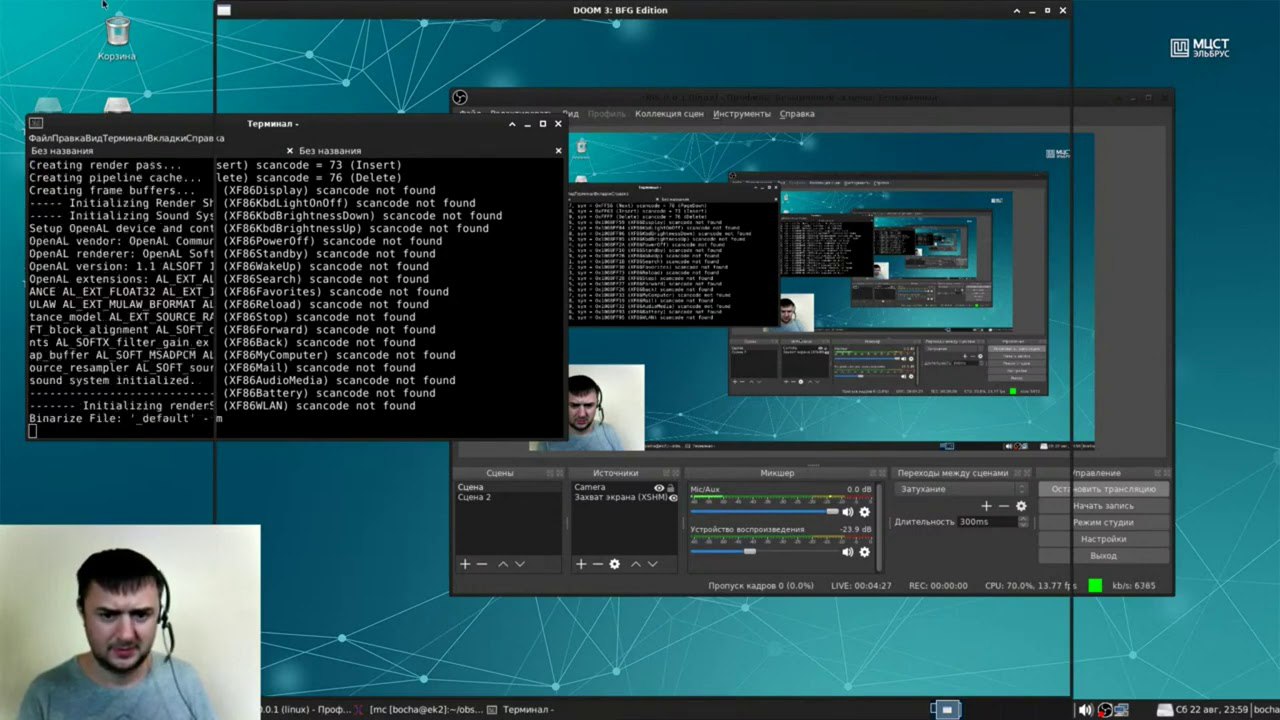Click Терминал taskbar entry
The height and width of the screenshot is (720, 1280).
point(520,710)
